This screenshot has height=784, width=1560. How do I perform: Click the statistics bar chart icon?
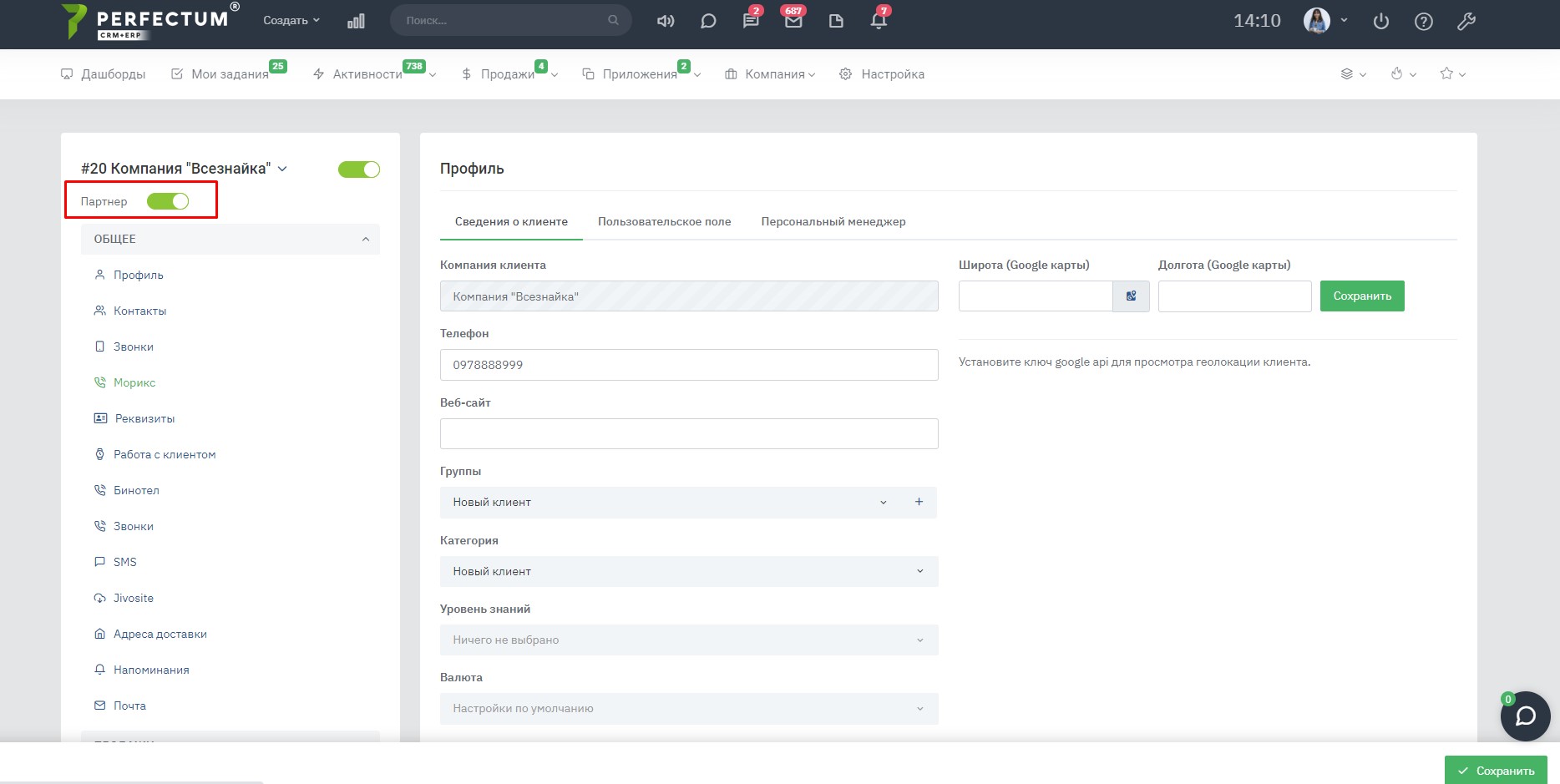pos(356,21)
